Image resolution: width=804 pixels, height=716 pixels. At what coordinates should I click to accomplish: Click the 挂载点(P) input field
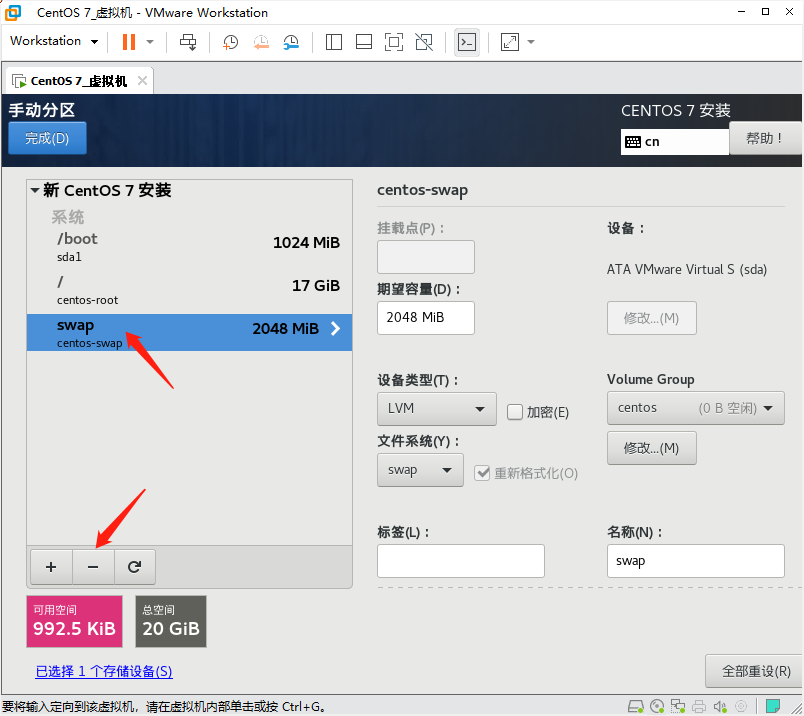pos(426,257)
